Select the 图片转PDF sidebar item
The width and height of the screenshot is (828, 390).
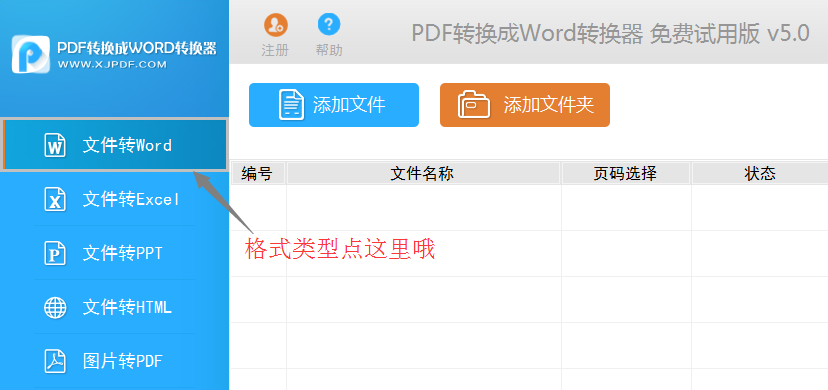click(x=115, y=362)
